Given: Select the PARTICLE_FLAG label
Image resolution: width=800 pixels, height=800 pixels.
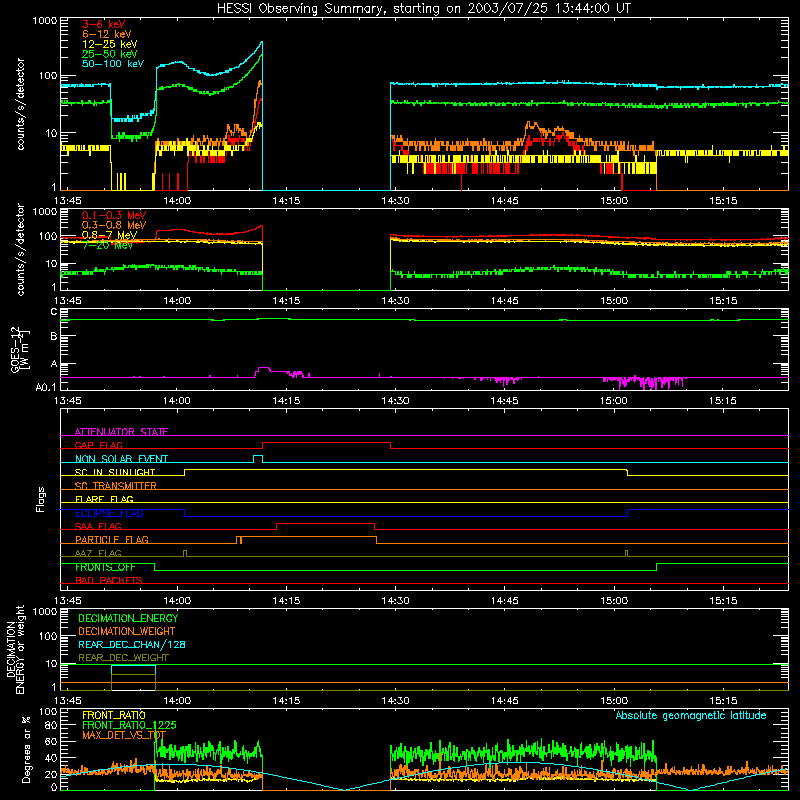Looking at the screenshot, I should tap(112, 539).
